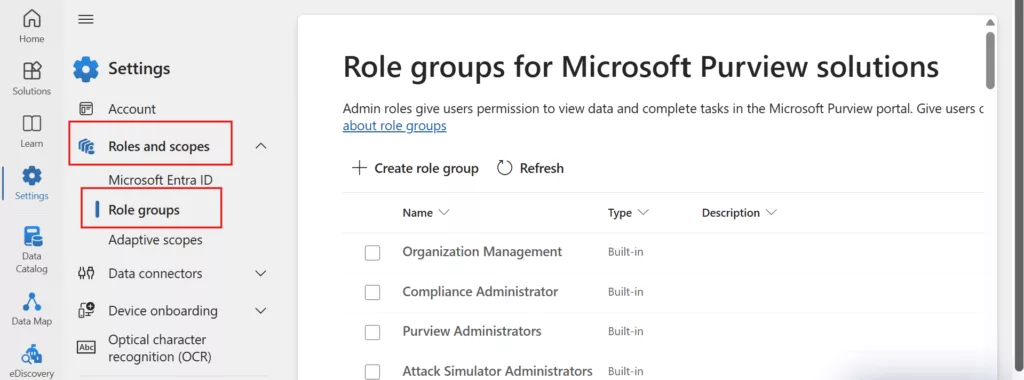This screenshot has height=380, width=1024.
Task: Click the Create role group button
Action: pyautogui.click(x=415, y=168)
